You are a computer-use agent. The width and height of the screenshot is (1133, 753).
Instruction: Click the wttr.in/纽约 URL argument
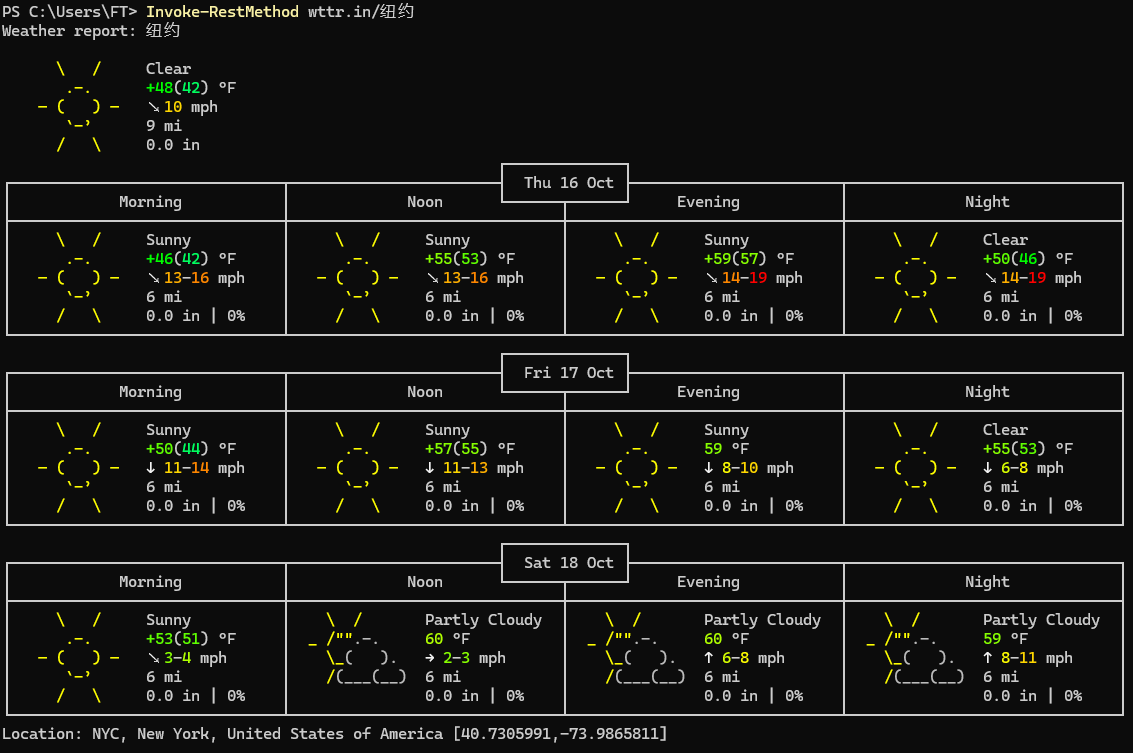click(x=361, y=12)
